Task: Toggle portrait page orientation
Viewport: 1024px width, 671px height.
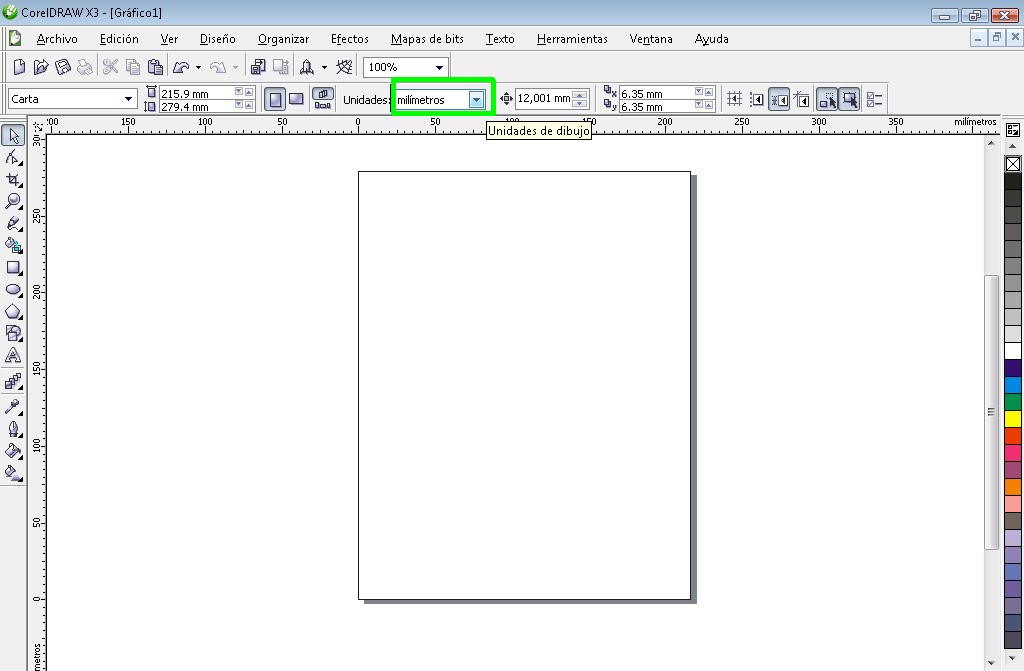Action: tap(274, 99)
